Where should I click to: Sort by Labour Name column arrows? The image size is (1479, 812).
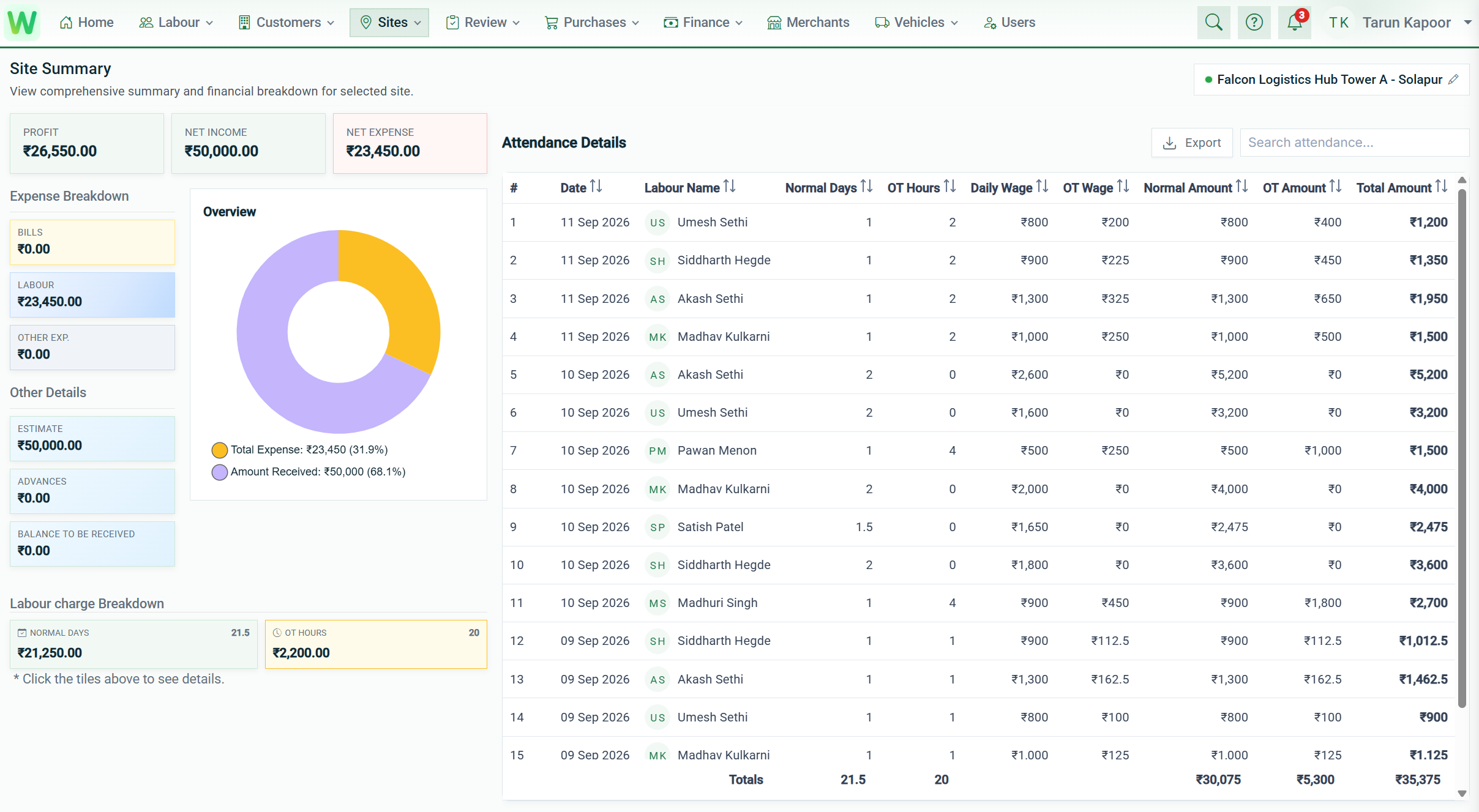pos(729,187)
